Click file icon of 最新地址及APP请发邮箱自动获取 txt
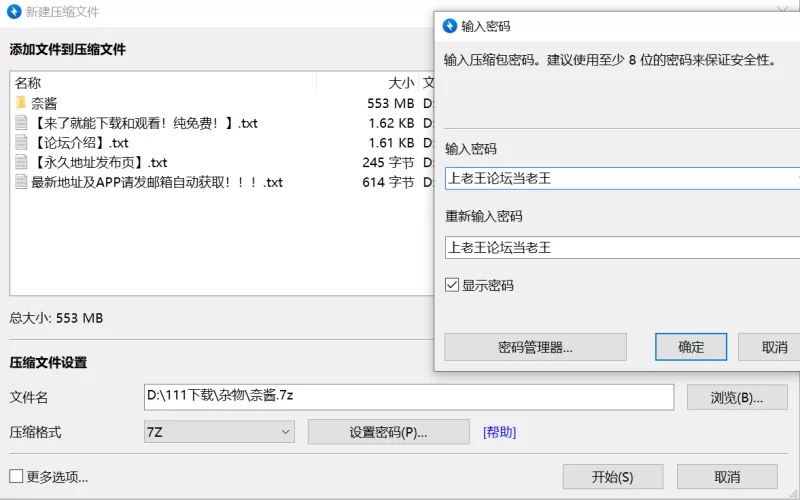The image size is (800, 500). pyautogui.click(x=21, y=182)
